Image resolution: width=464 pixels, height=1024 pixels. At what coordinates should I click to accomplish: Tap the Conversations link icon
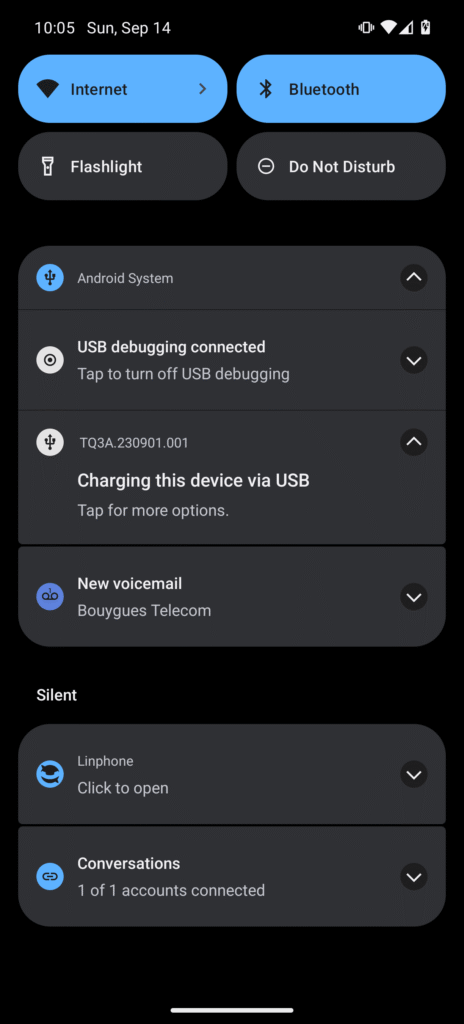tap(50, 876)
